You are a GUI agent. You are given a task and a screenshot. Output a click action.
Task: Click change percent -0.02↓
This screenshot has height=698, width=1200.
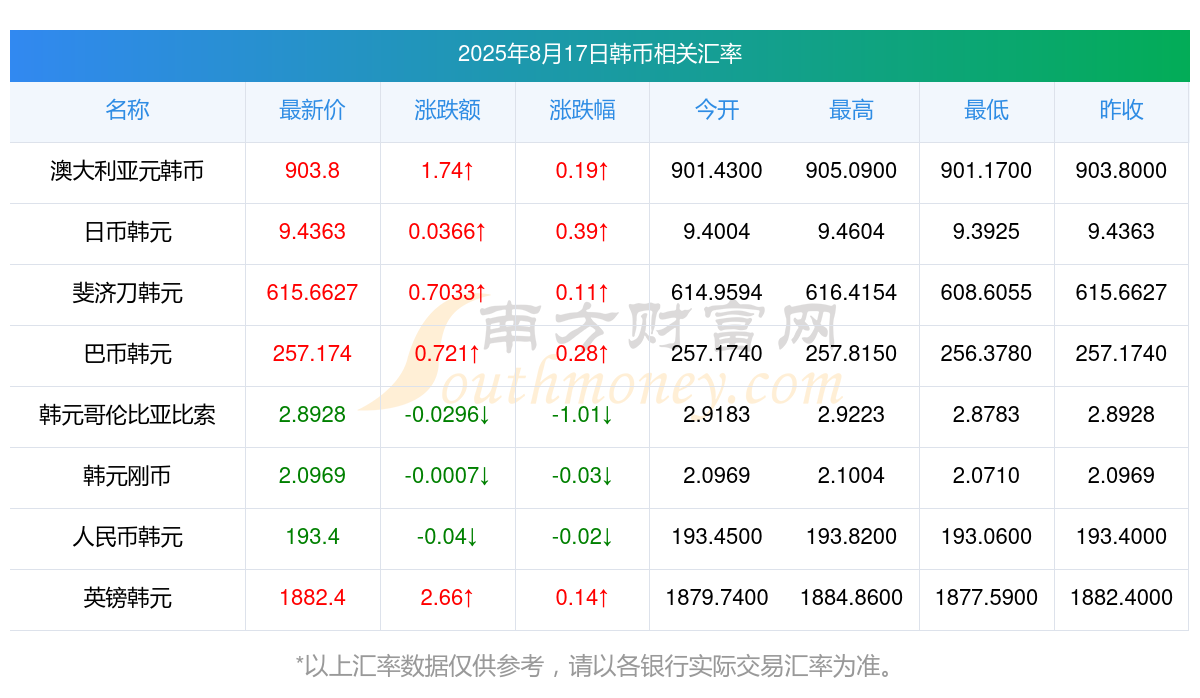tap(582, 537)
